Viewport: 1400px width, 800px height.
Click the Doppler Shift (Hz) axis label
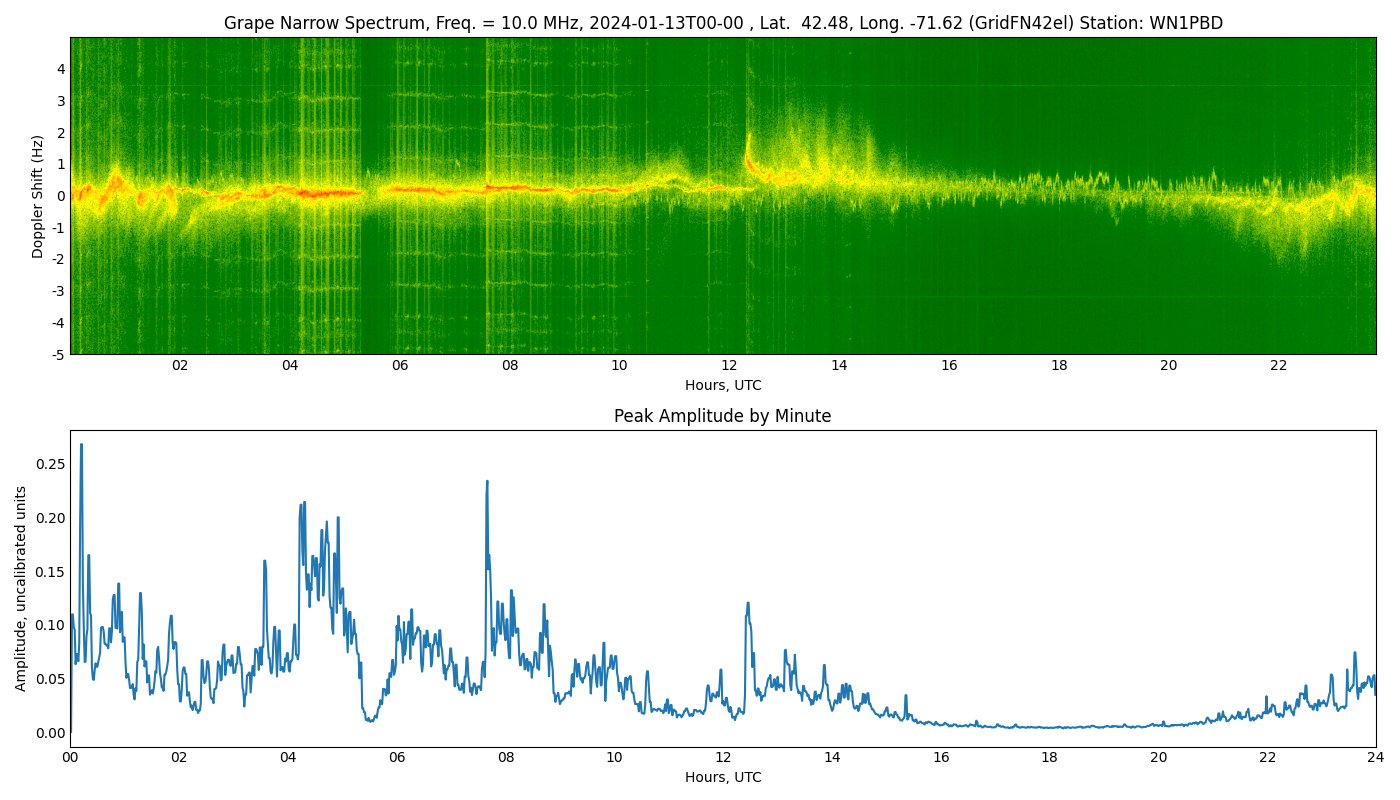pyautogui.click(x=38, y=196)
